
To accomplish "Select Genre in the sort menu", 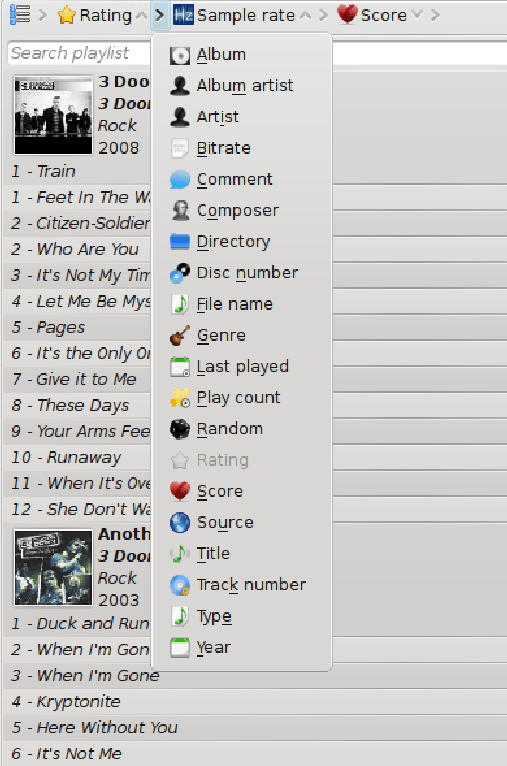I will point(242,336).
